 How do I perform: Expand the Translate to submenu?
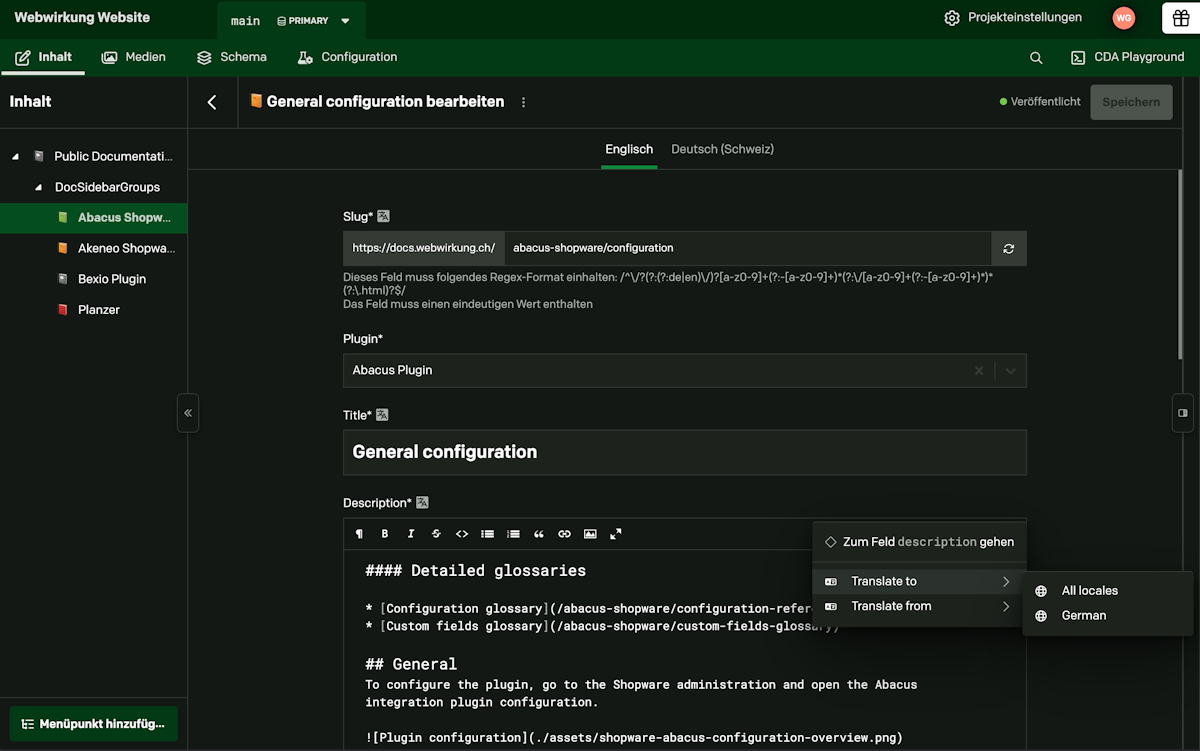(x=917, y=582)
